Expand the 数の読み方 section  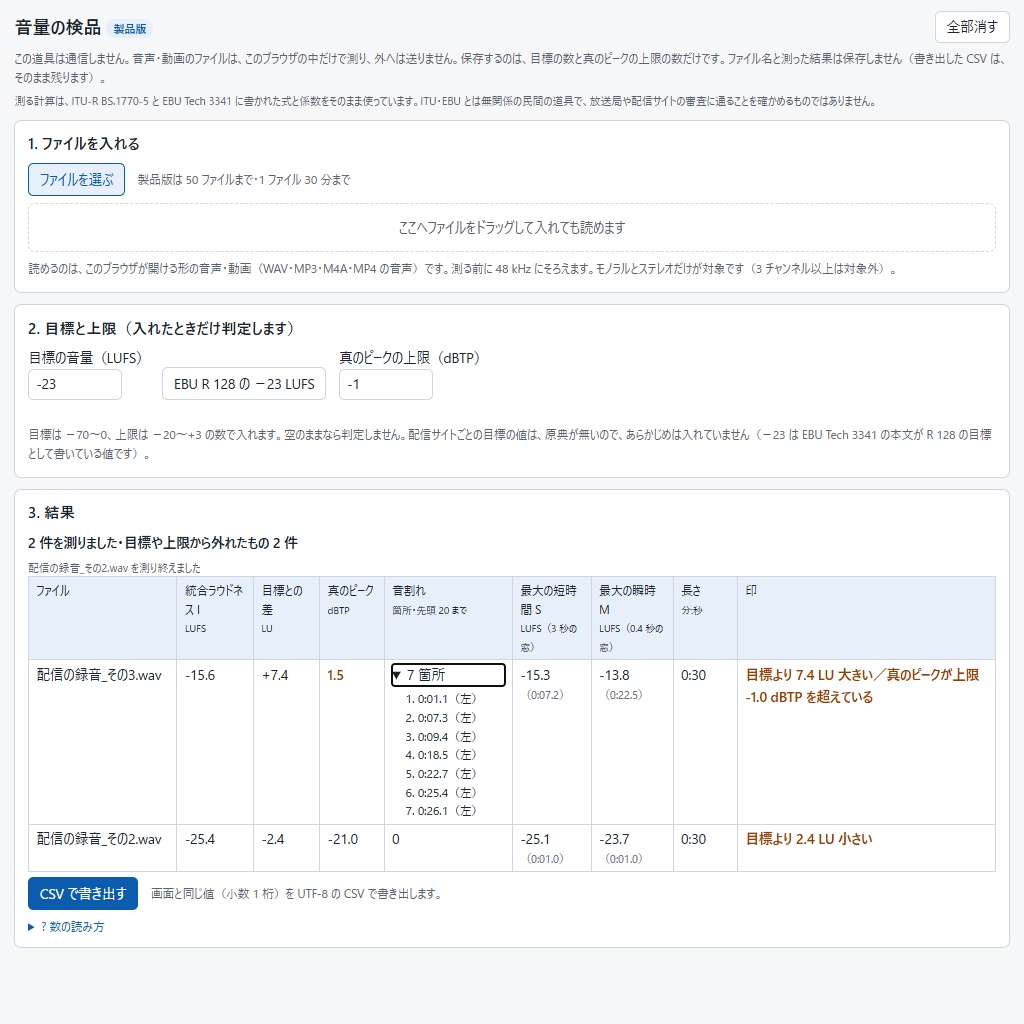(x=66, y=927)
